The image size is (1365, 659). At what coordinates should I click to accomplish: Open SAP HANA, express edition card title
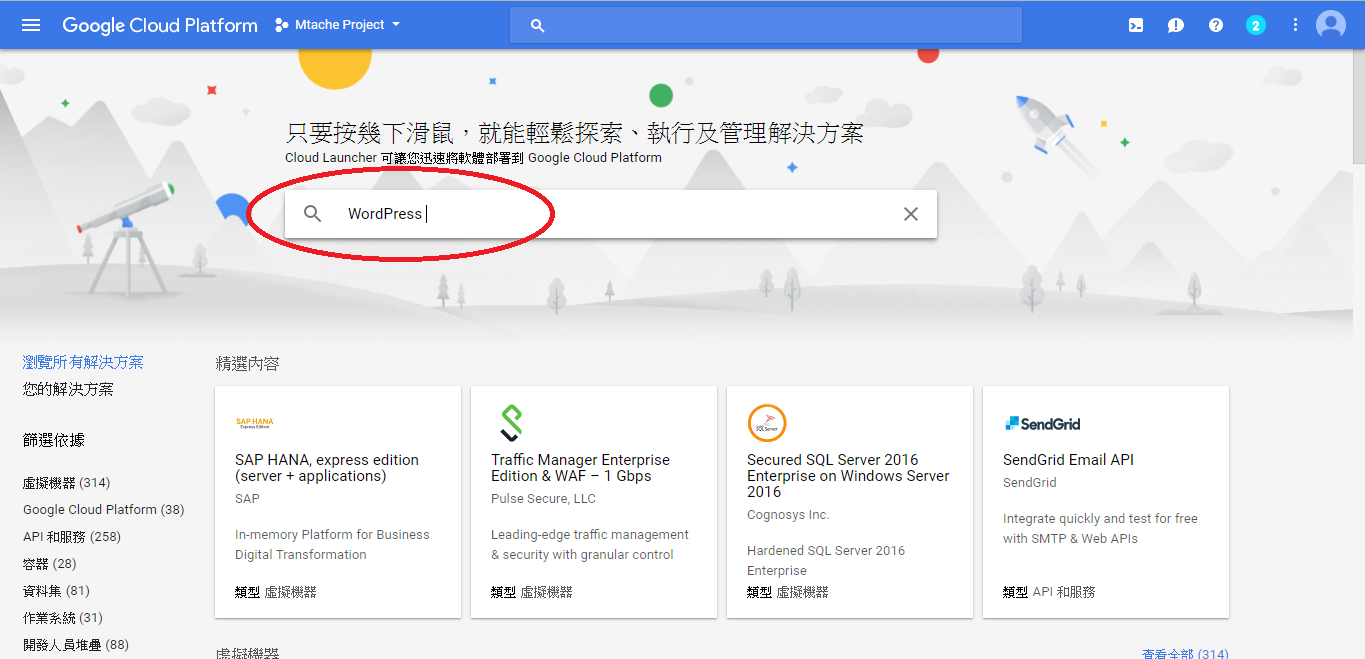click(327, 468)
